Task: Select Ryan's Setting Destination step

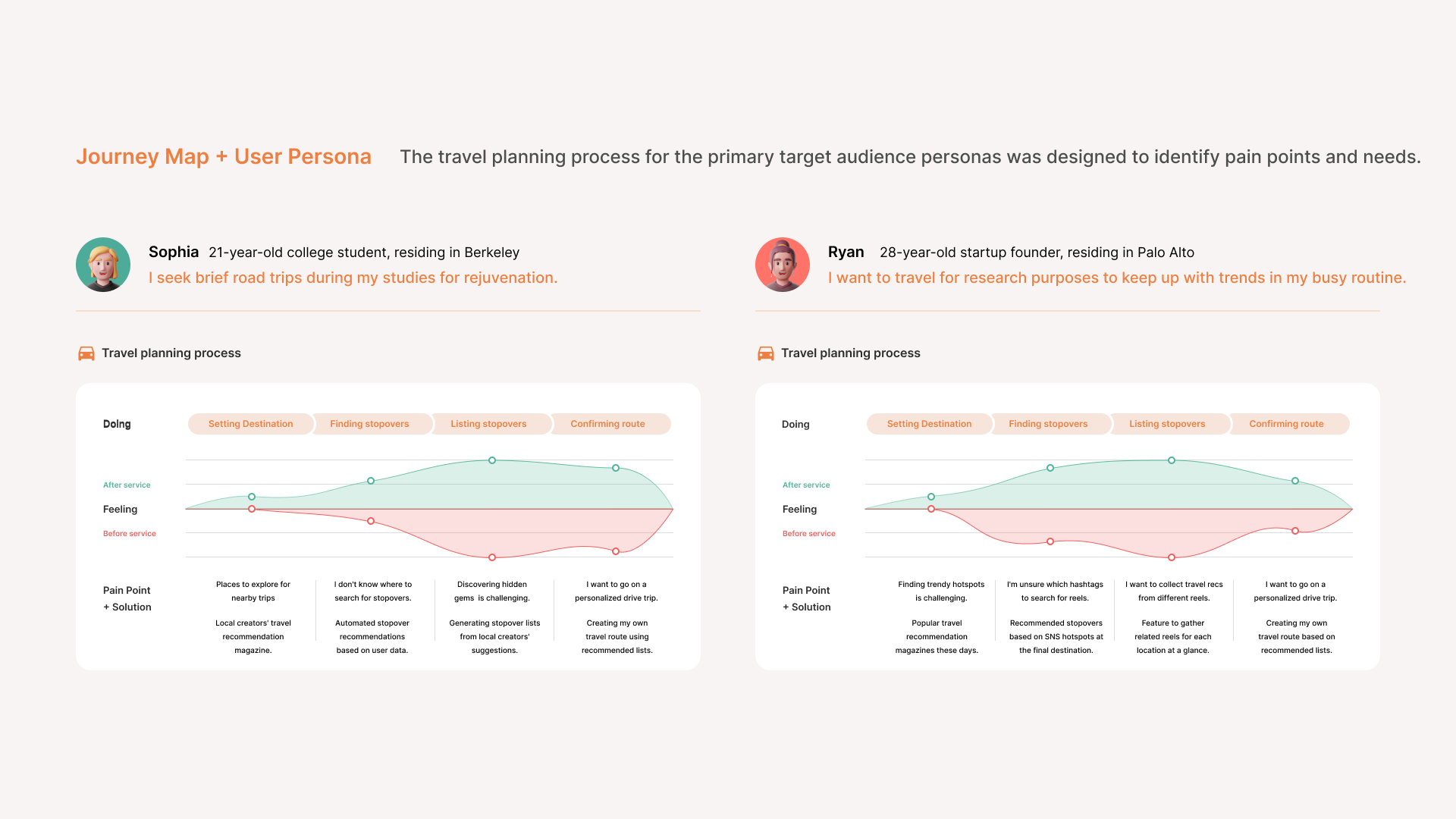Action: (929, 424)
